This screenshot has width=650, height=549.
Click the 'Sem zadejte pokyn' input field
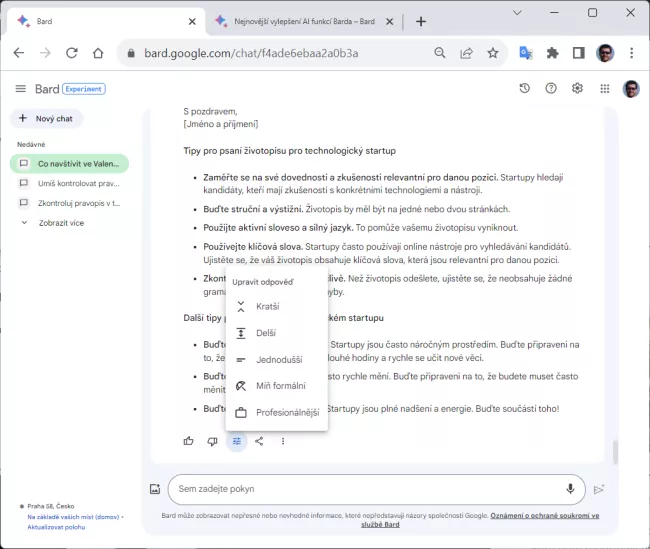365,489
